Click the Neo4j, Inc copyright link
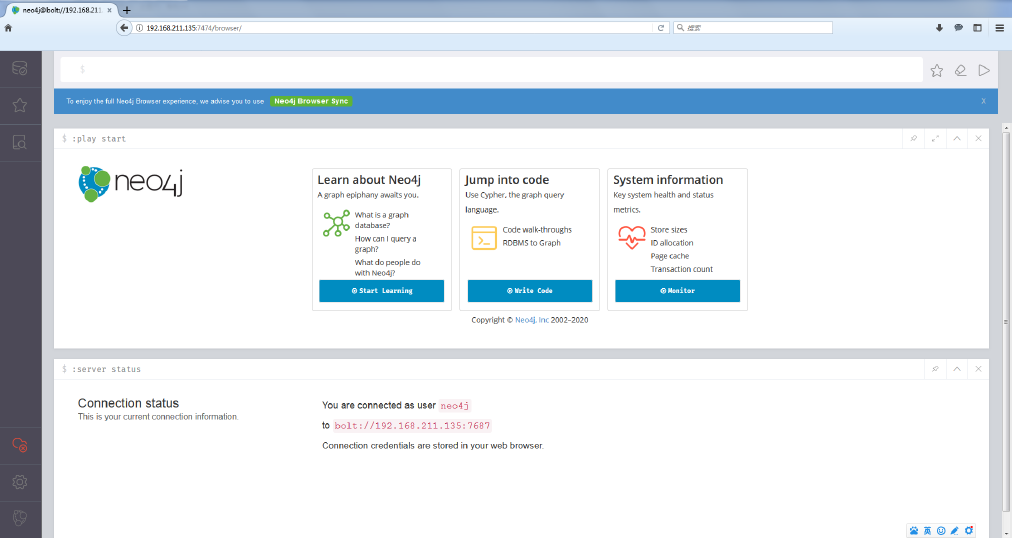 point(532,320)
